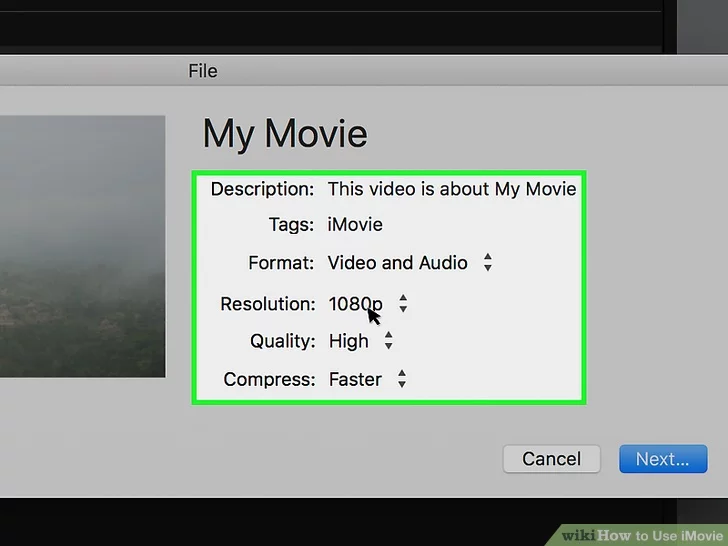
Task: Click the File dialog title
Action: pos(202,71)
